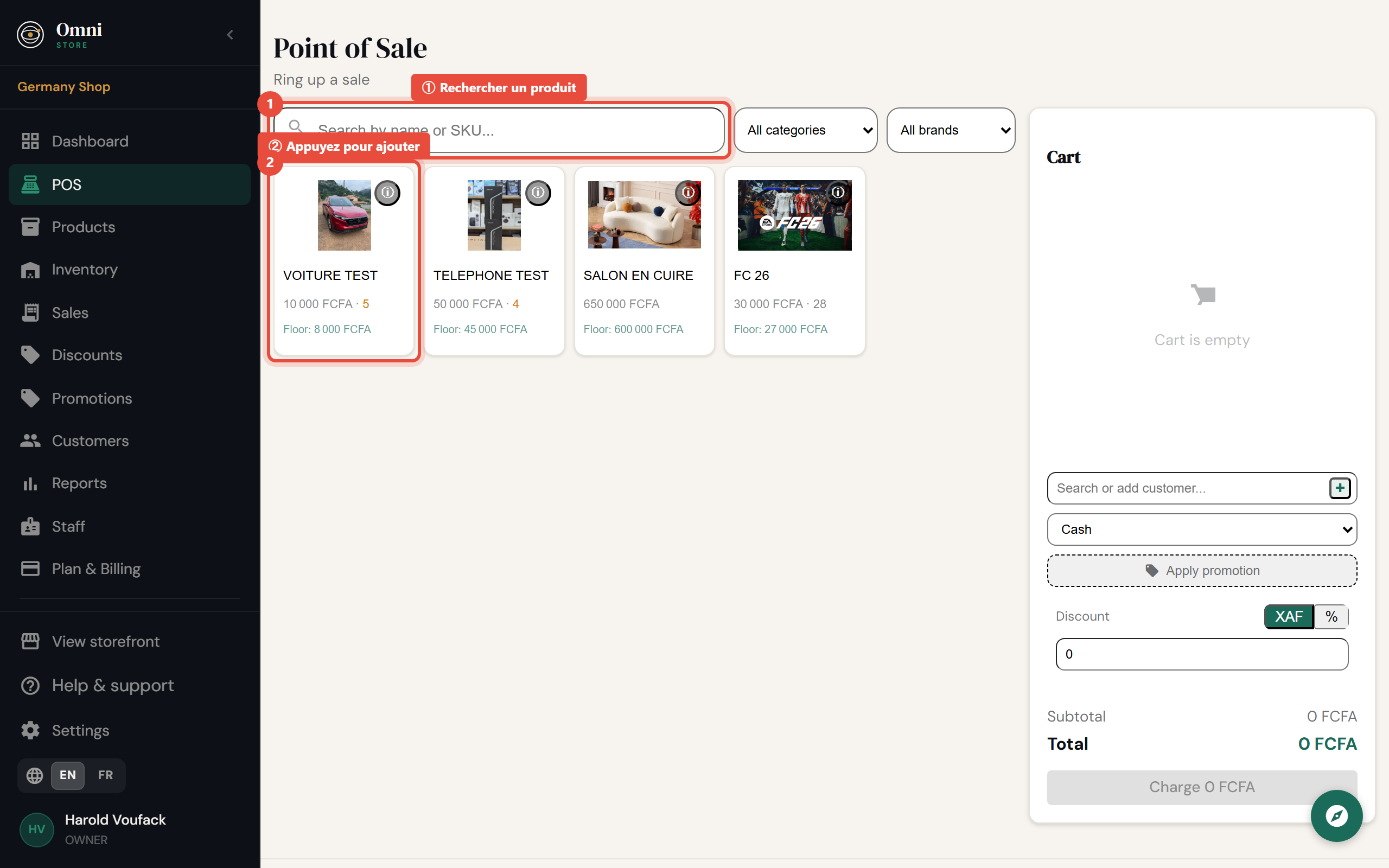Click the empty cart icon

[1203, 295]
